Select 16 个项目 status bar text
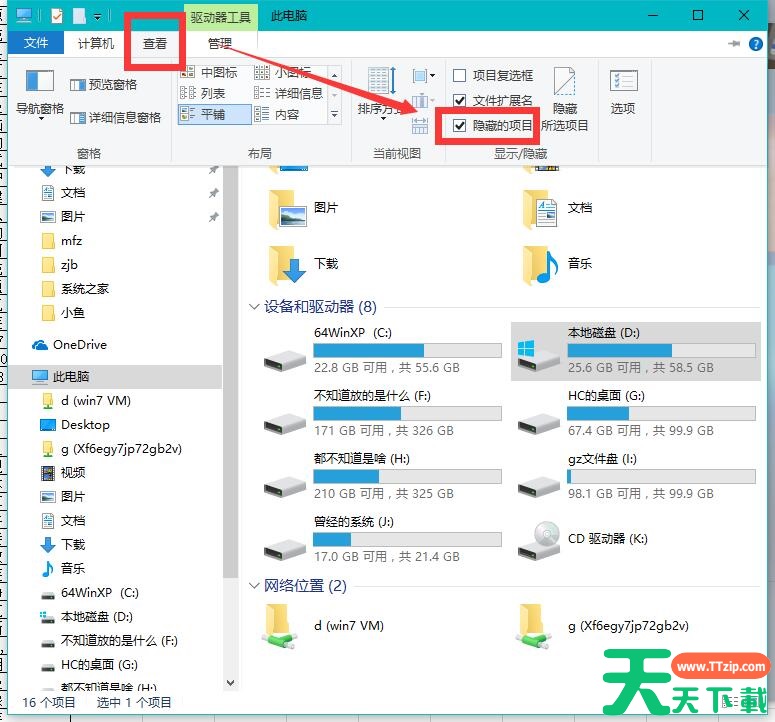Viewport: 775px width, 722px height. pos(49,703)
